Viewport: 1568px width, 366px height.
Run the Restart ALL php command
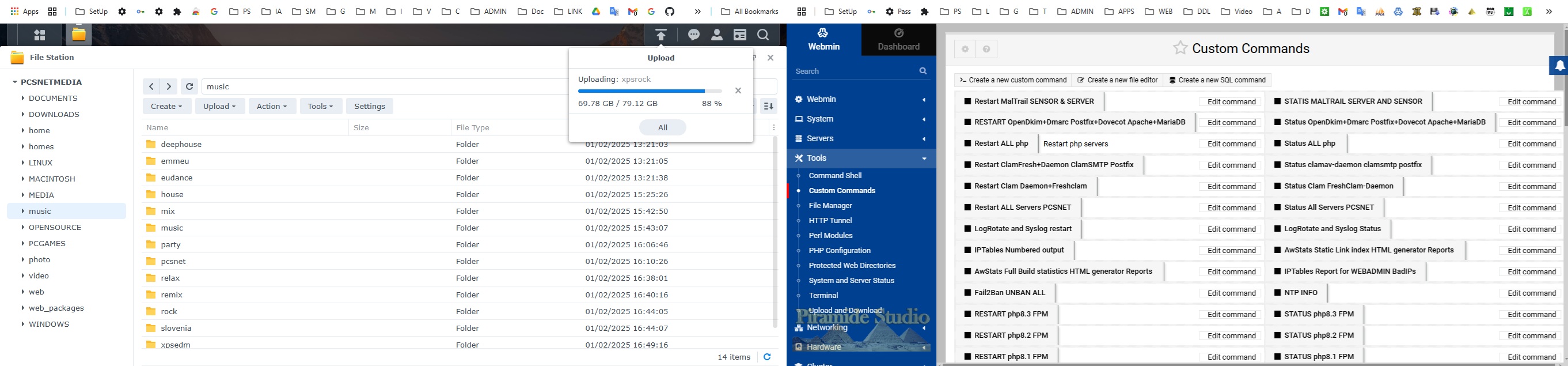[x=996, y=144]
